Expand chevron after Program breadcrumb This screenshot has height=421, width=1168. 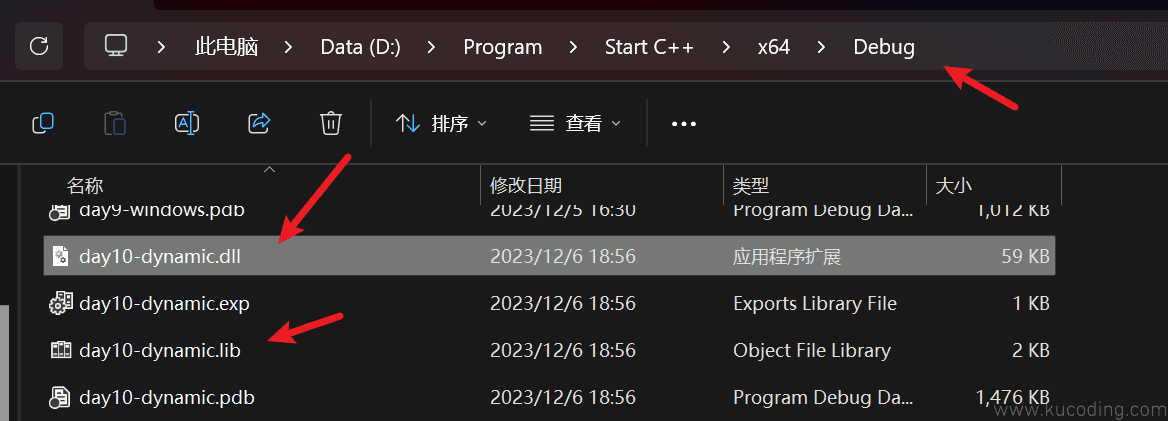(x=572, y=47)
